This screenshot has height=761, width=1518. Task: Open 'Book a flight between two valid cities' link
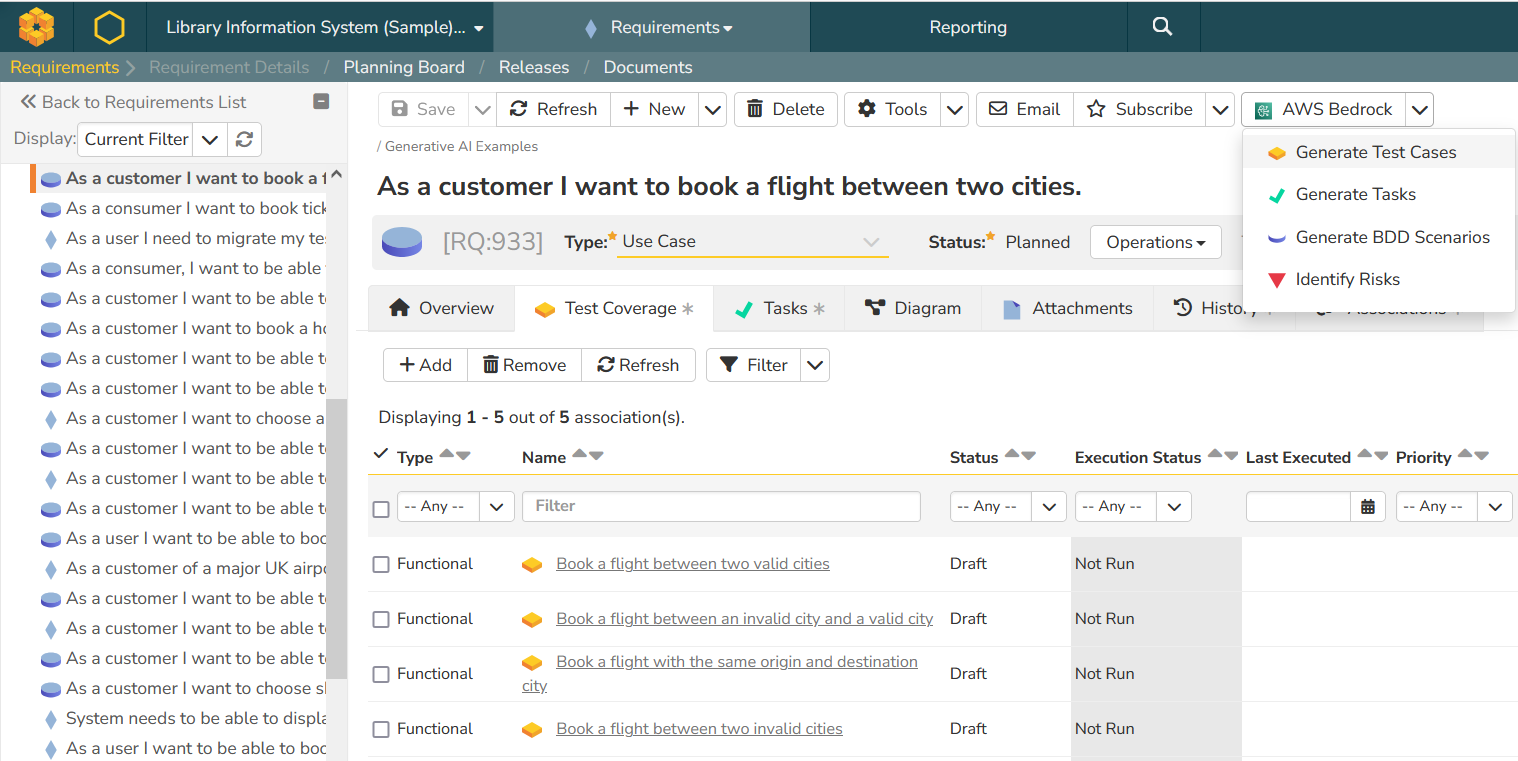(x=692, y=564)
